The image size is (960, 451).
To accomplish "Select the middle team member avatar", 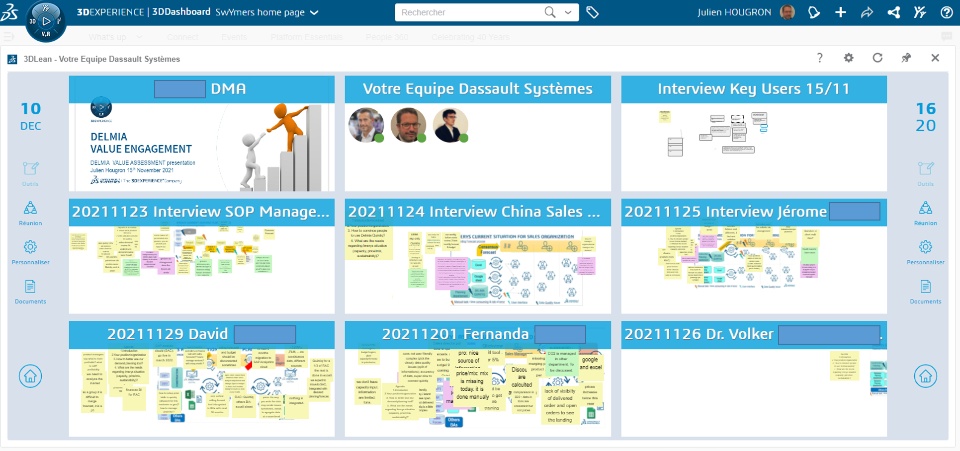I will (408, 125).
